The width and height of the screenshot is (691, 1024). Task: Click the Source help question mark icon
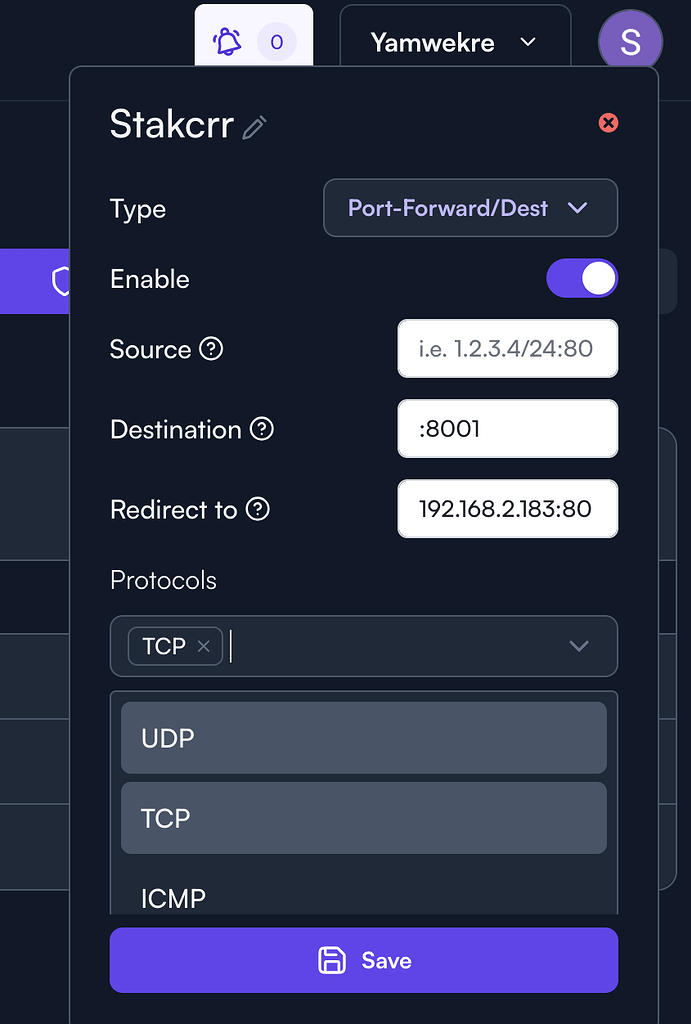tap(211, 350)
